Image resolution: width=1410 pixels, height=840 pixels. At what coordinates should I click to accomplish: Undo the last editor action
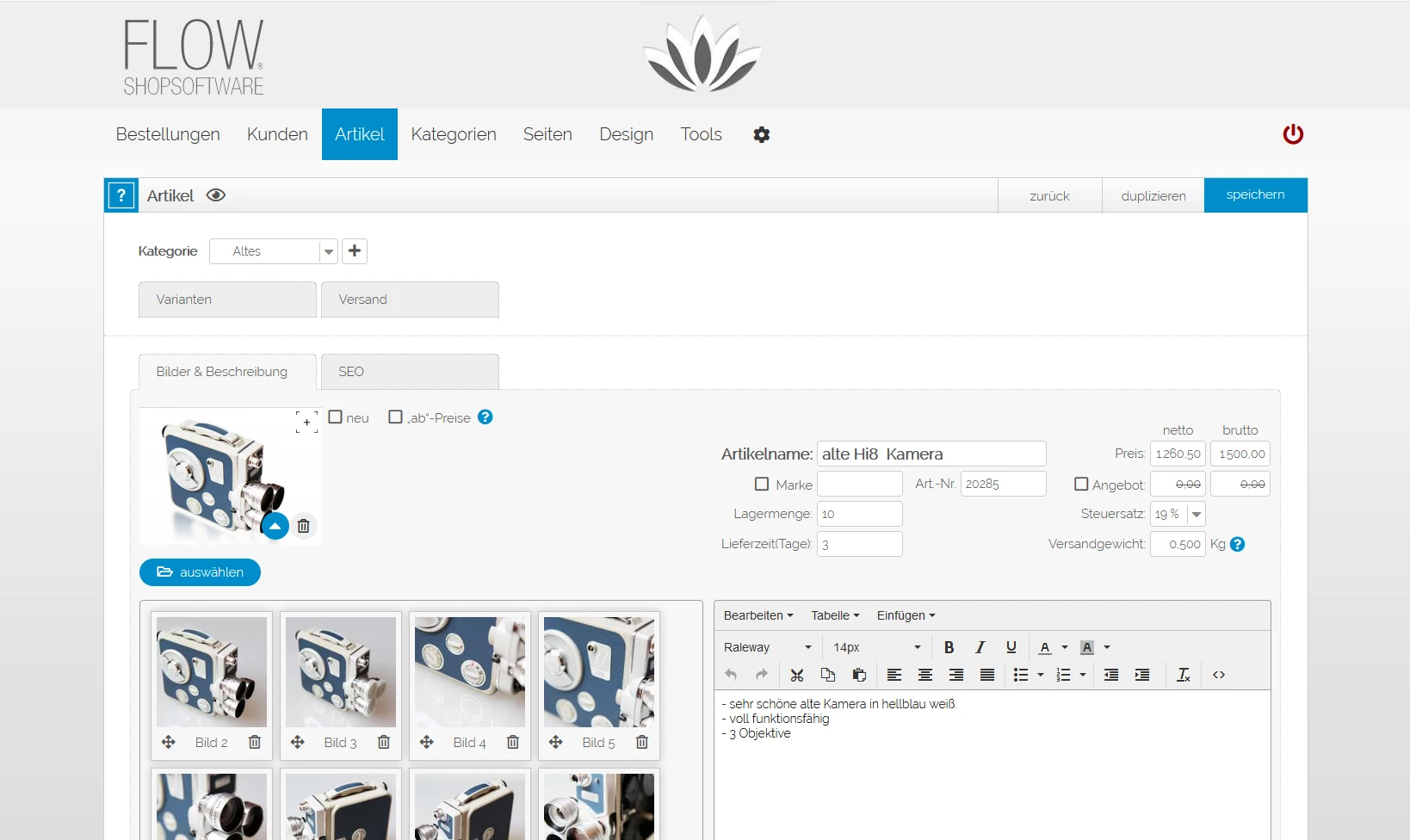pyautogui.click(x=731, y=675)
